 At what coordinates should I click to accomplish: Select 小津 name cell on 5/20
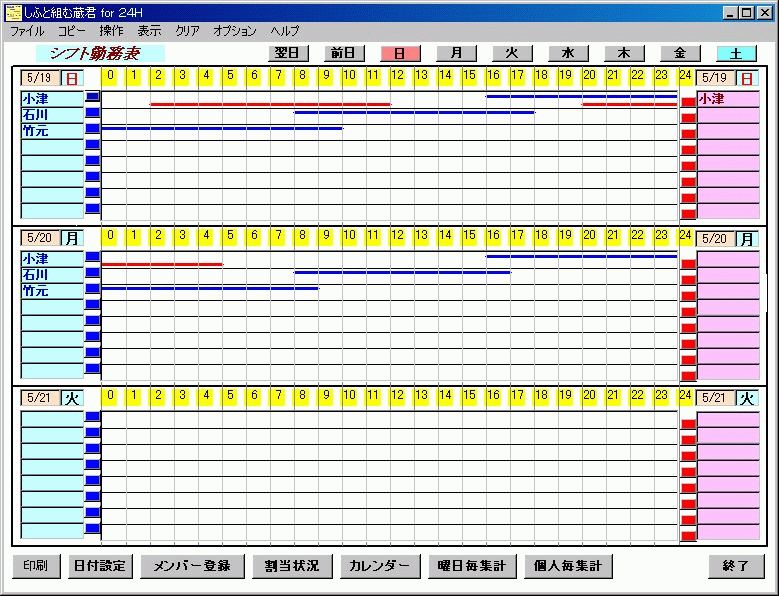click(52, 259)
